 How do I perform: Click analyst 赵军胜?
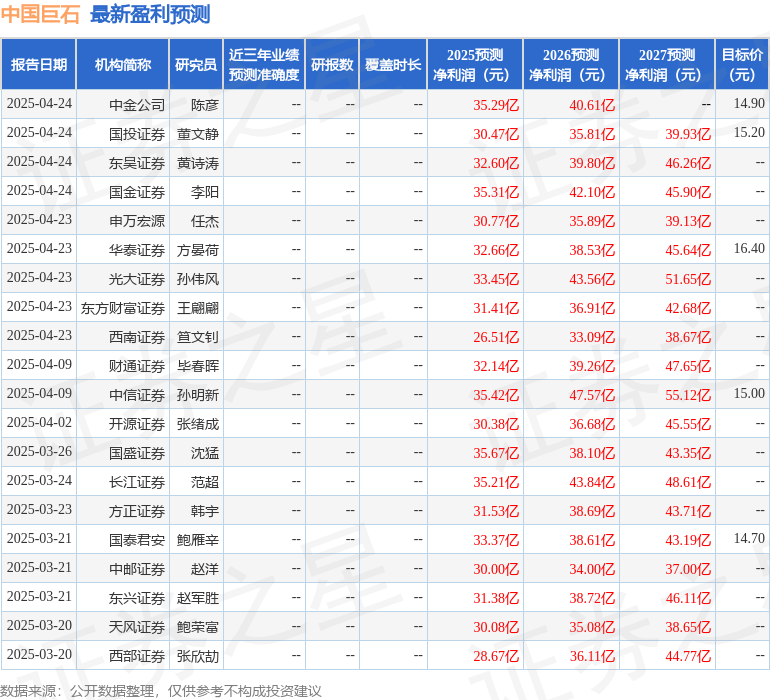pyautogui.click(x=198, y=598)
